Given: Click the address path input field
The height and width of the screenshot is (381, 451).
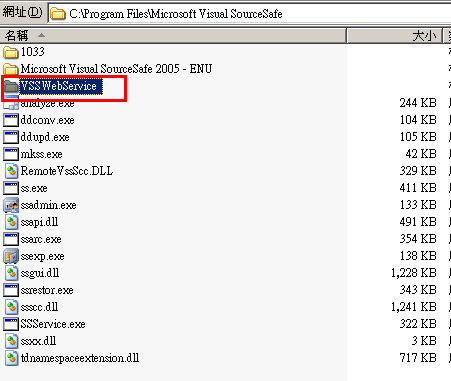Looking at the screenshot, I should 249,14.
